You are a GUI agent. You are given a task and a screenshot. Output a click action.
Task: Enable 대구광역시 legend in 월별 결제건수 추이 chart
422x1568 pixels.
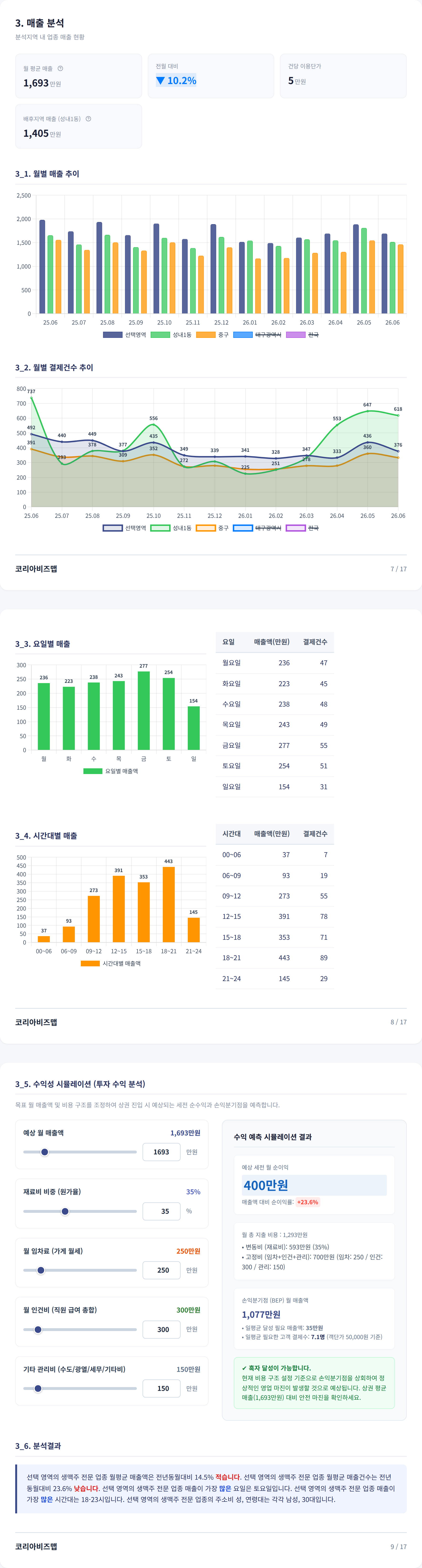point(257,528)
